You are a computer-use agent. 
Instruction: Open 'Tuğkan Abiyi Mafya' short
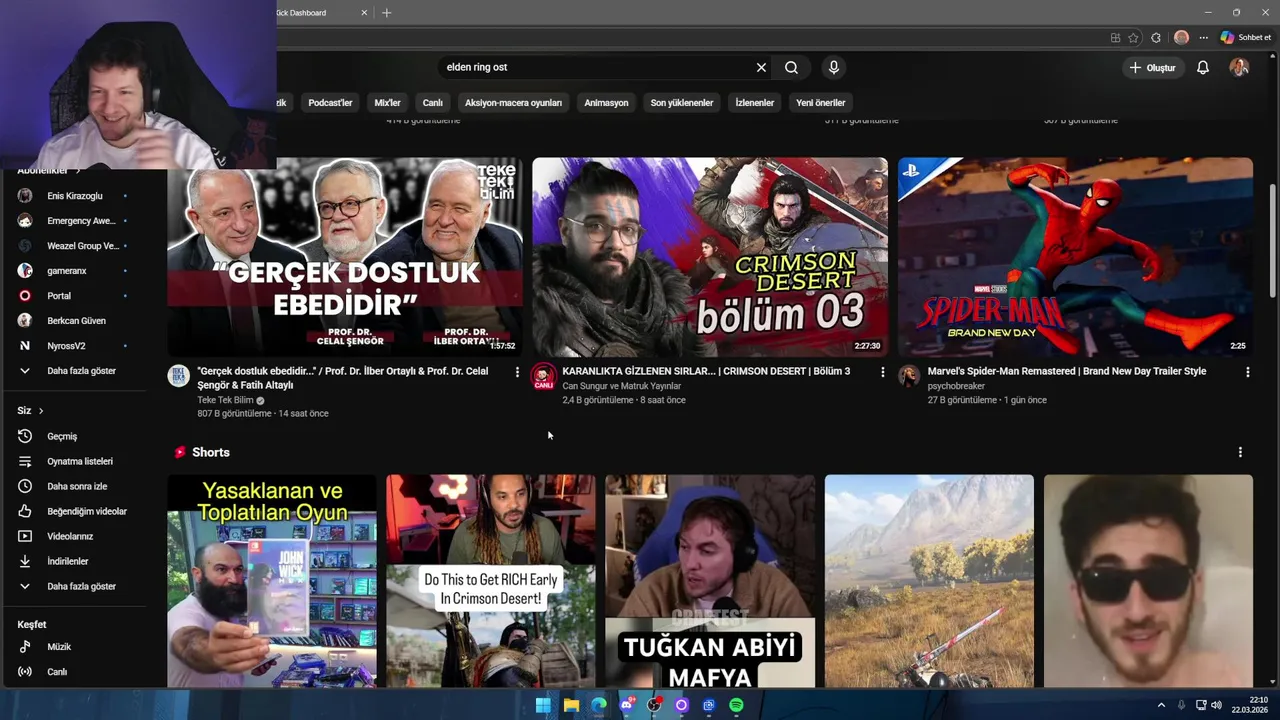click(710, 581)
